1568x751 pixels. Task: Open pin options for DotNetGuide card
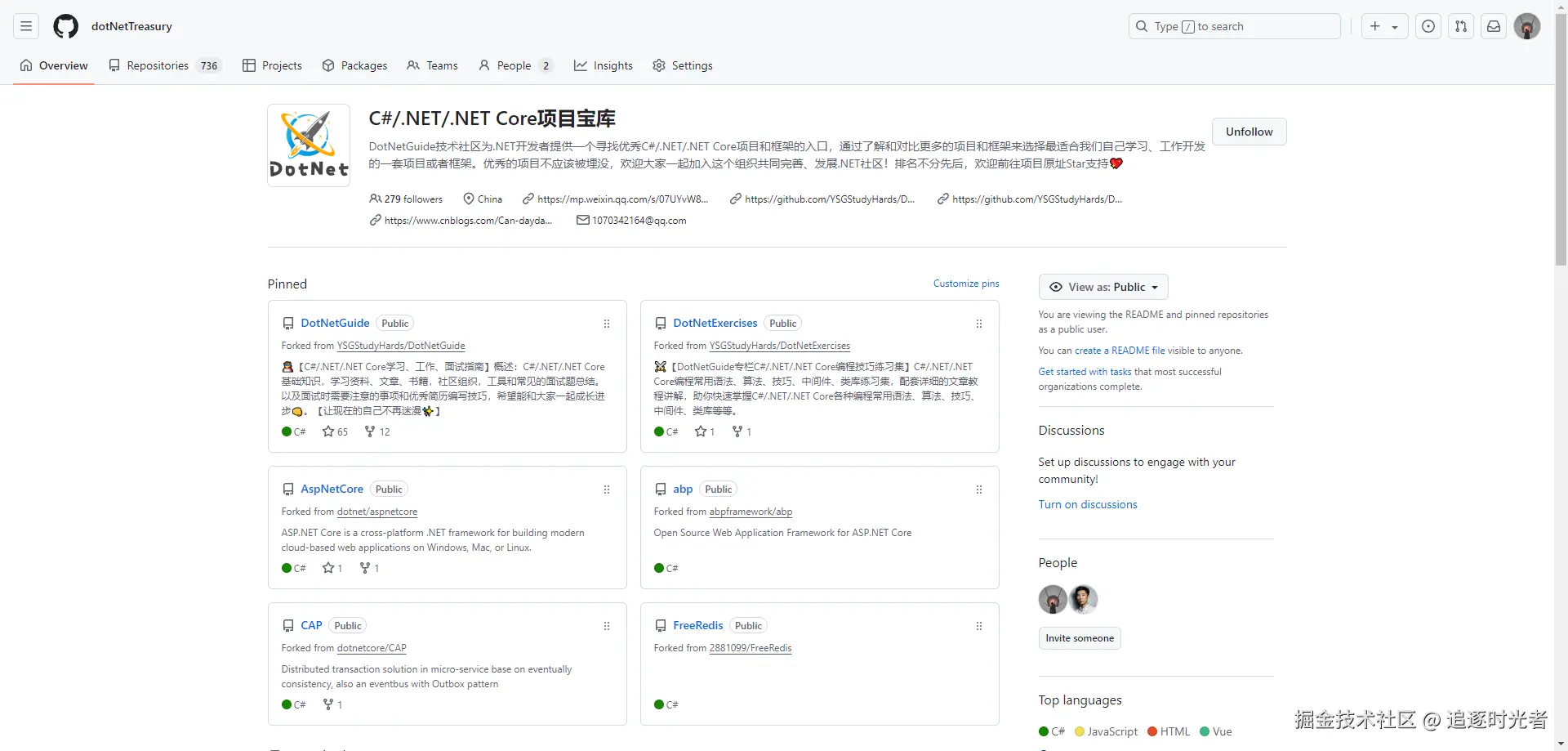click(607, 324)
